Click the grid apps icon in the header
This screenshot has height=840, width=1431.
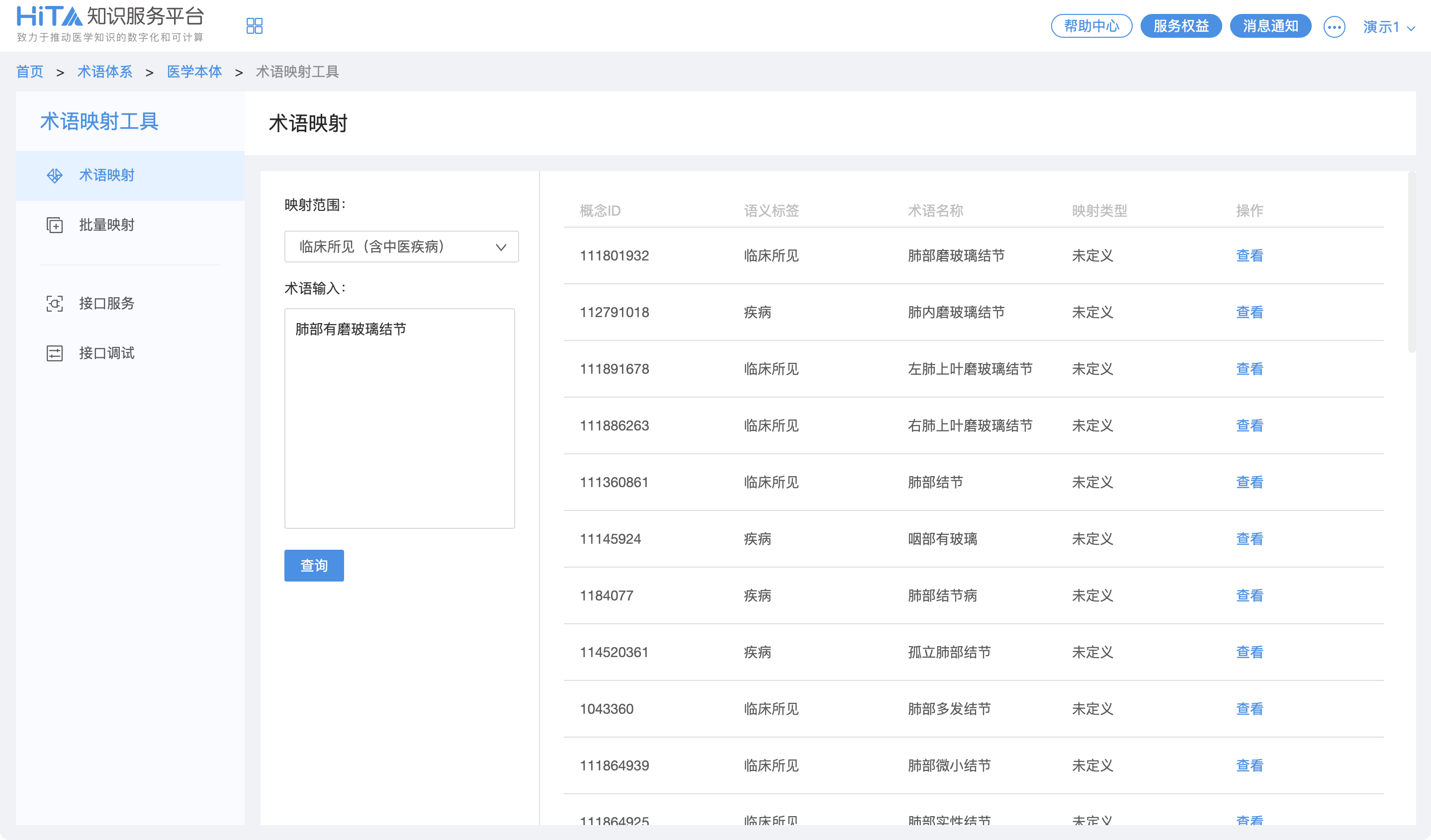click(255, 26)
